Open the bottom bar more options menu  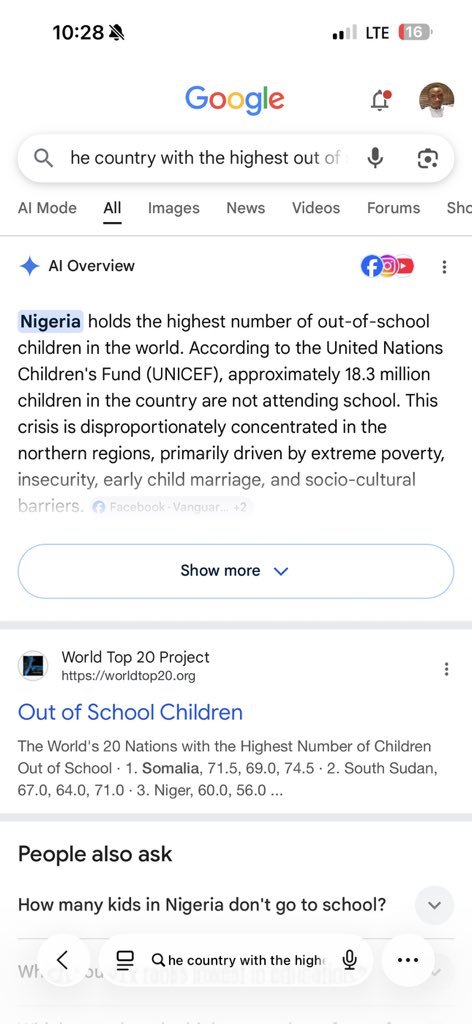point(407,959)
